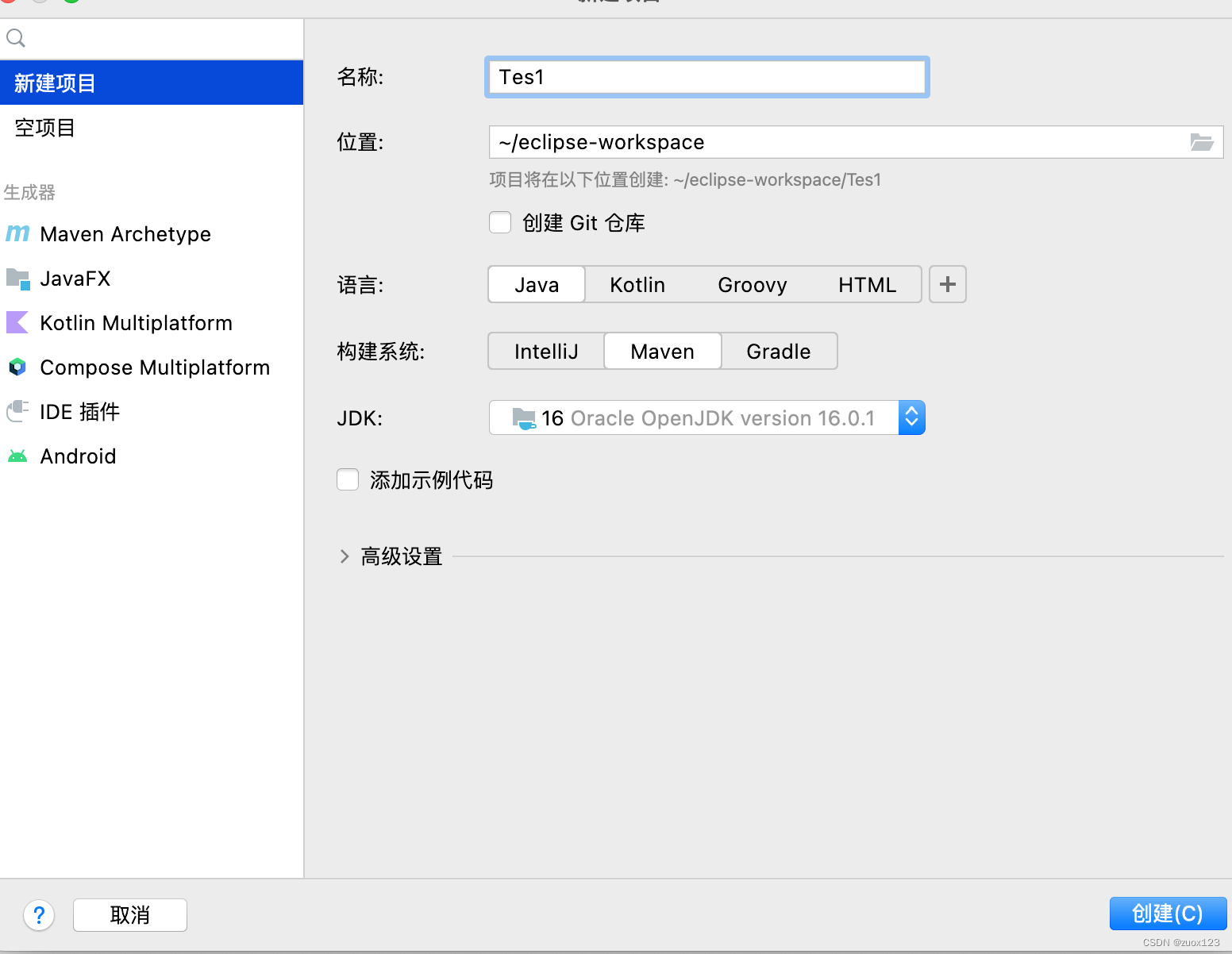Click the 创建(C) button
The image size is (1232, 954).
tap(1168, 914)
